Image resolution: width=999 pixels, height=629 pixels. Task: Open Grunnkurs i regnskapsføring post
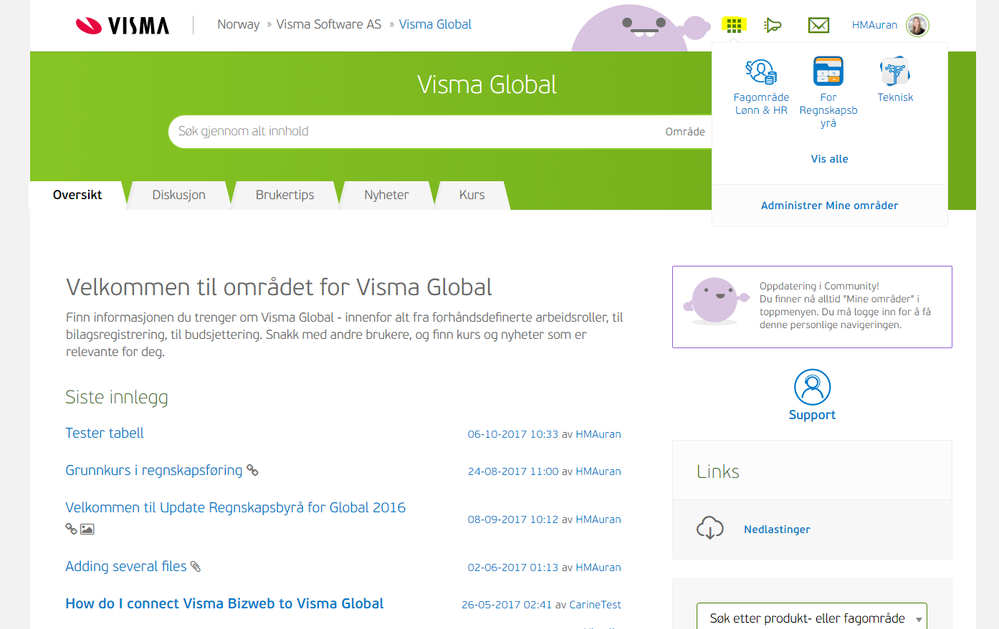coord(154,470)
